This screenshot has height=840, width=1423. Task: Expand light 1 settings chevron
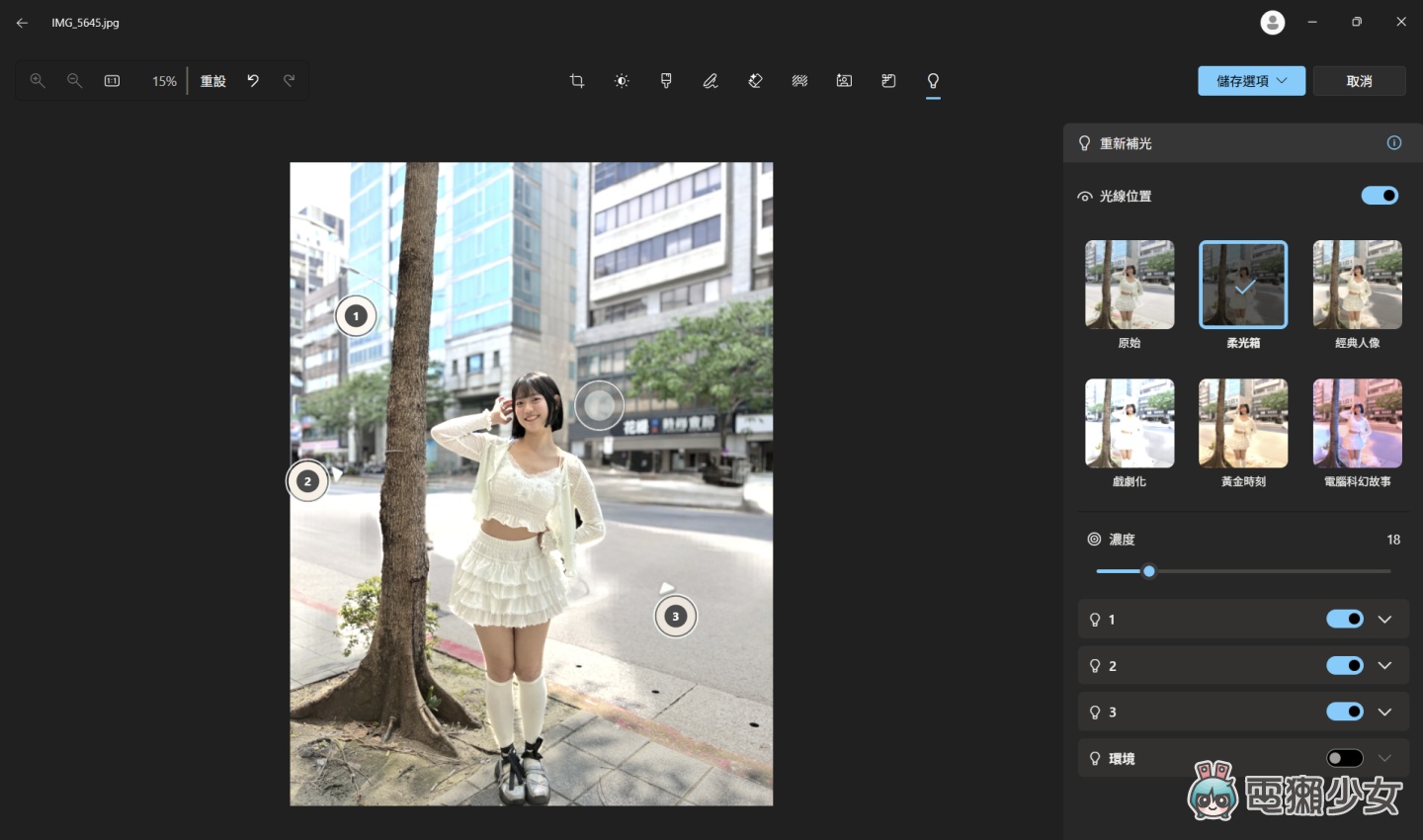[1384, 620]
